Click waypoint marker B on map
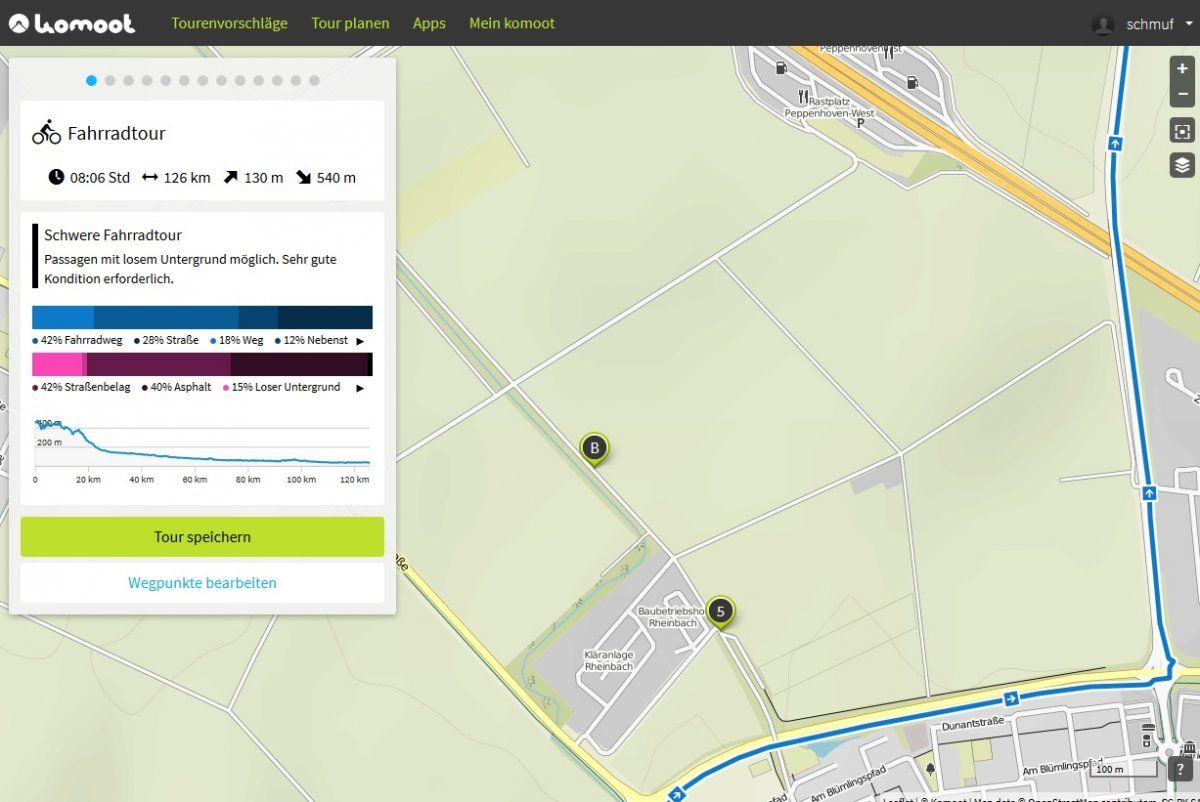 click(594, 448)
